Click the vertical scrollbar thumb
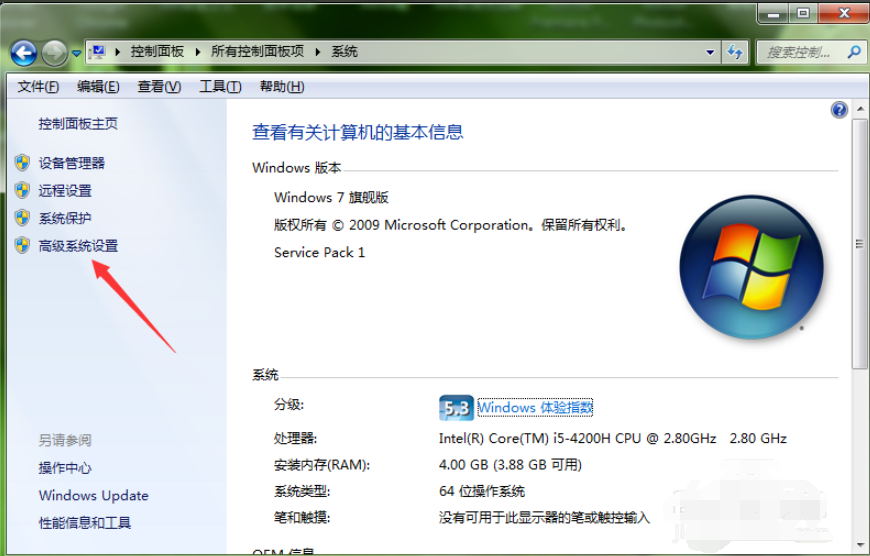 [859, 240]
